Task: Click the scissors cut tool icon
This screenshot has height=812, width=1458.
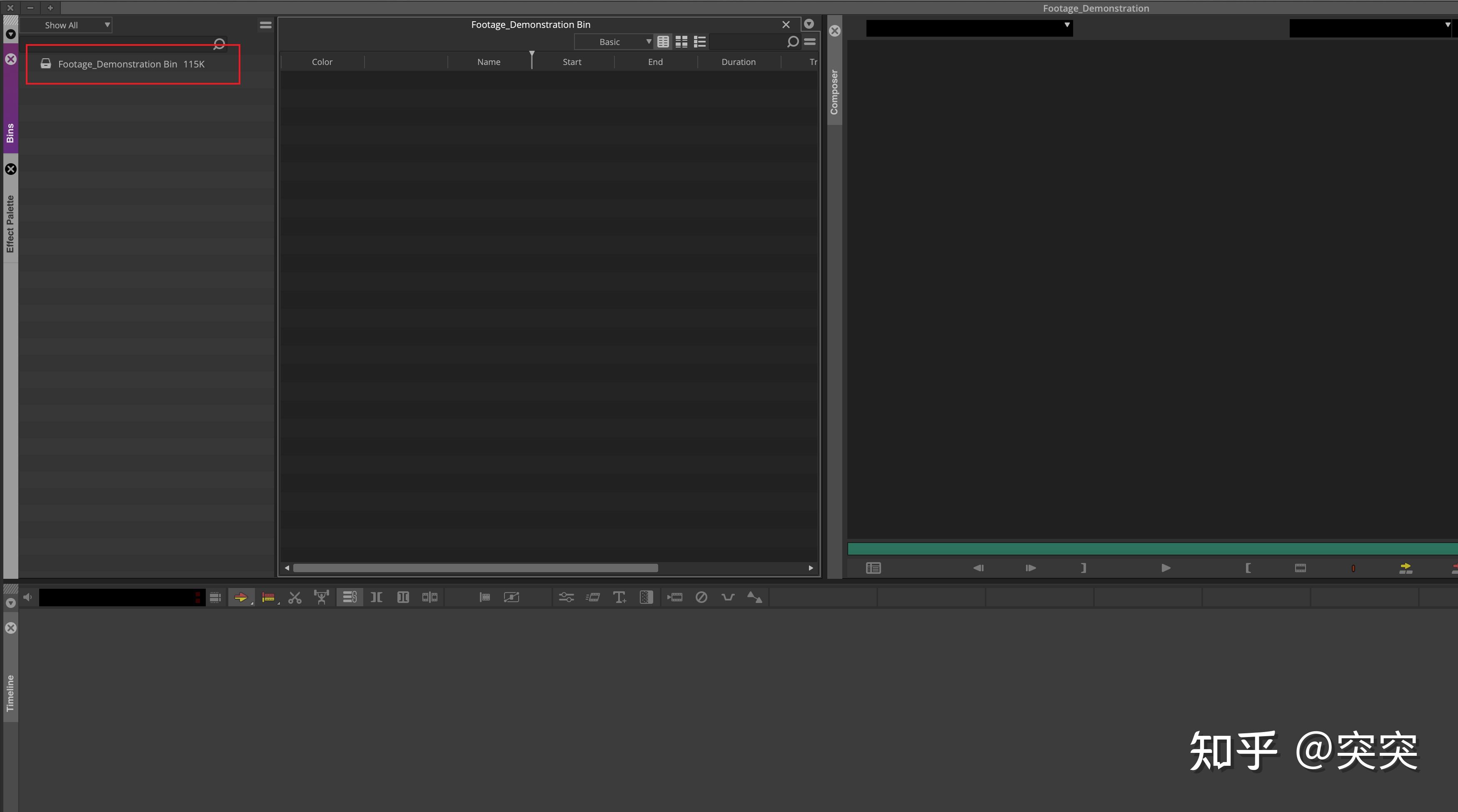Action: click(x=295, y=597)
